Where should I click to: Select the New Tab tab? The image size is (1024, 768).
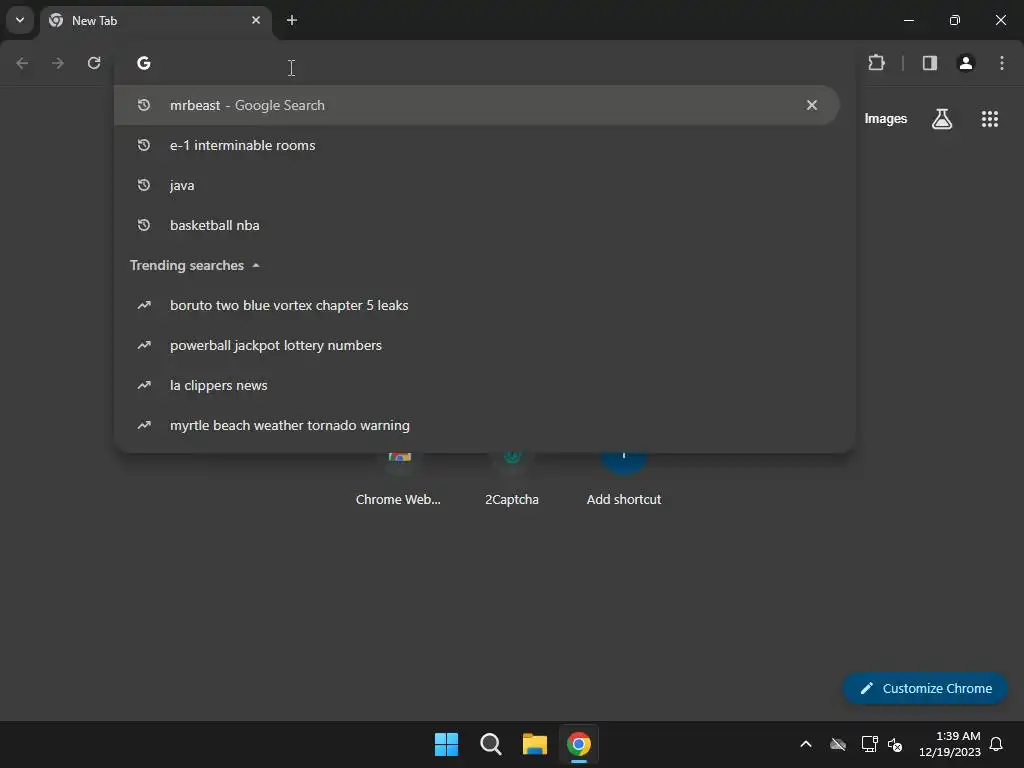pos(155,20)
